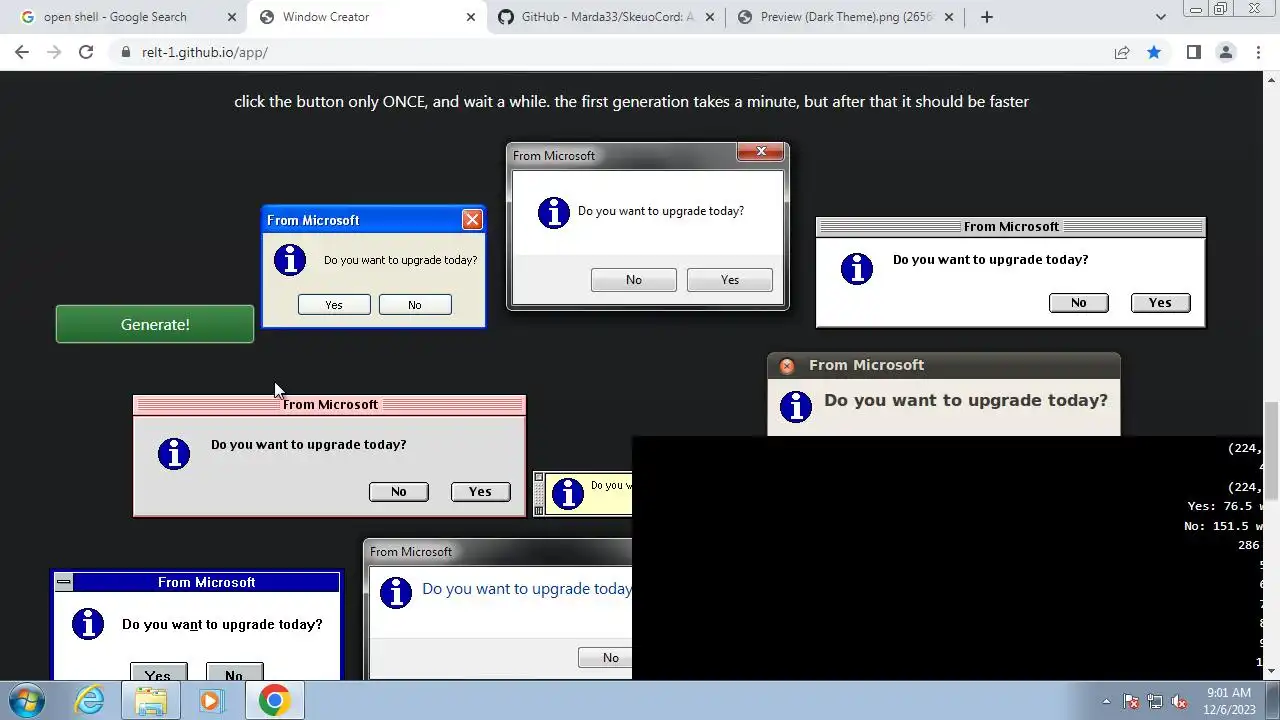Switch to Preview (Dark Theme).png tab
Screen dimensions: 1280x720
[846, 17]
